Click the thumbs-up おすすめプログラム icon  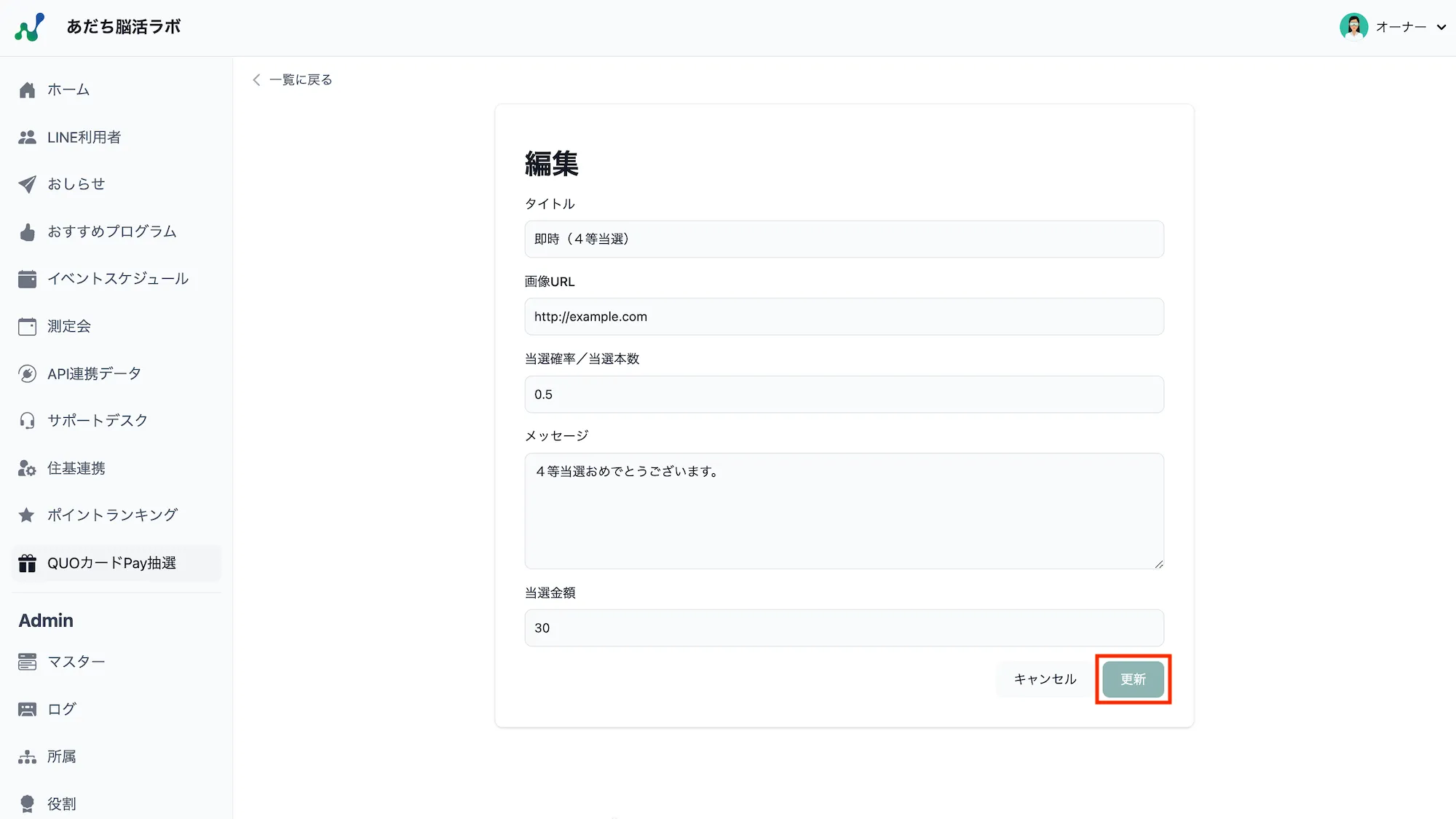(27, 232)
